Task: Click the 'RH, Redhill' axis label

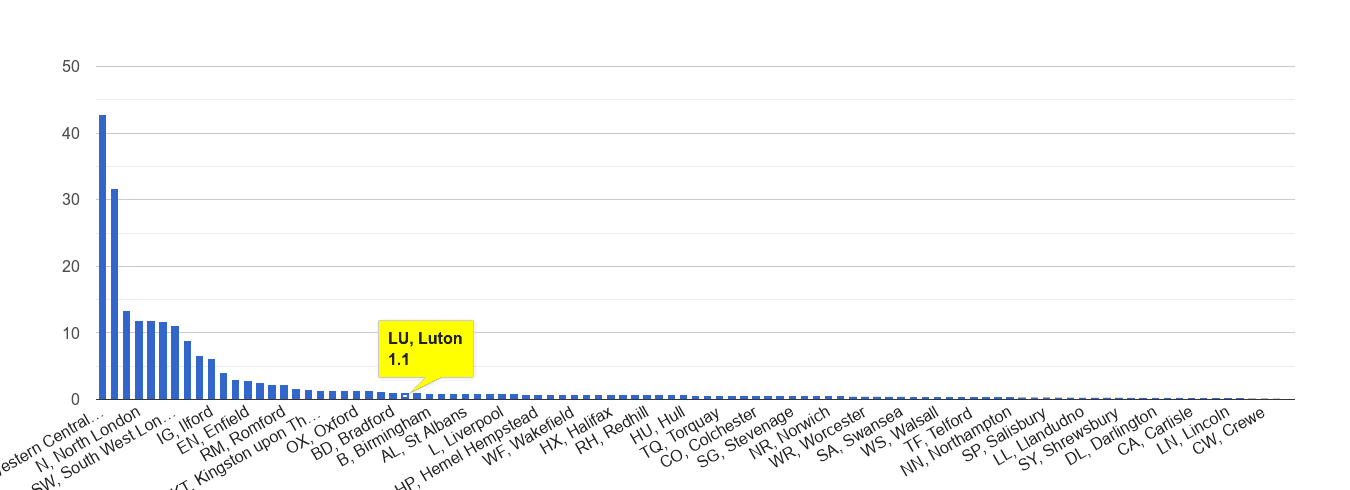Action: pyautogui.click(x=611, y=430)
